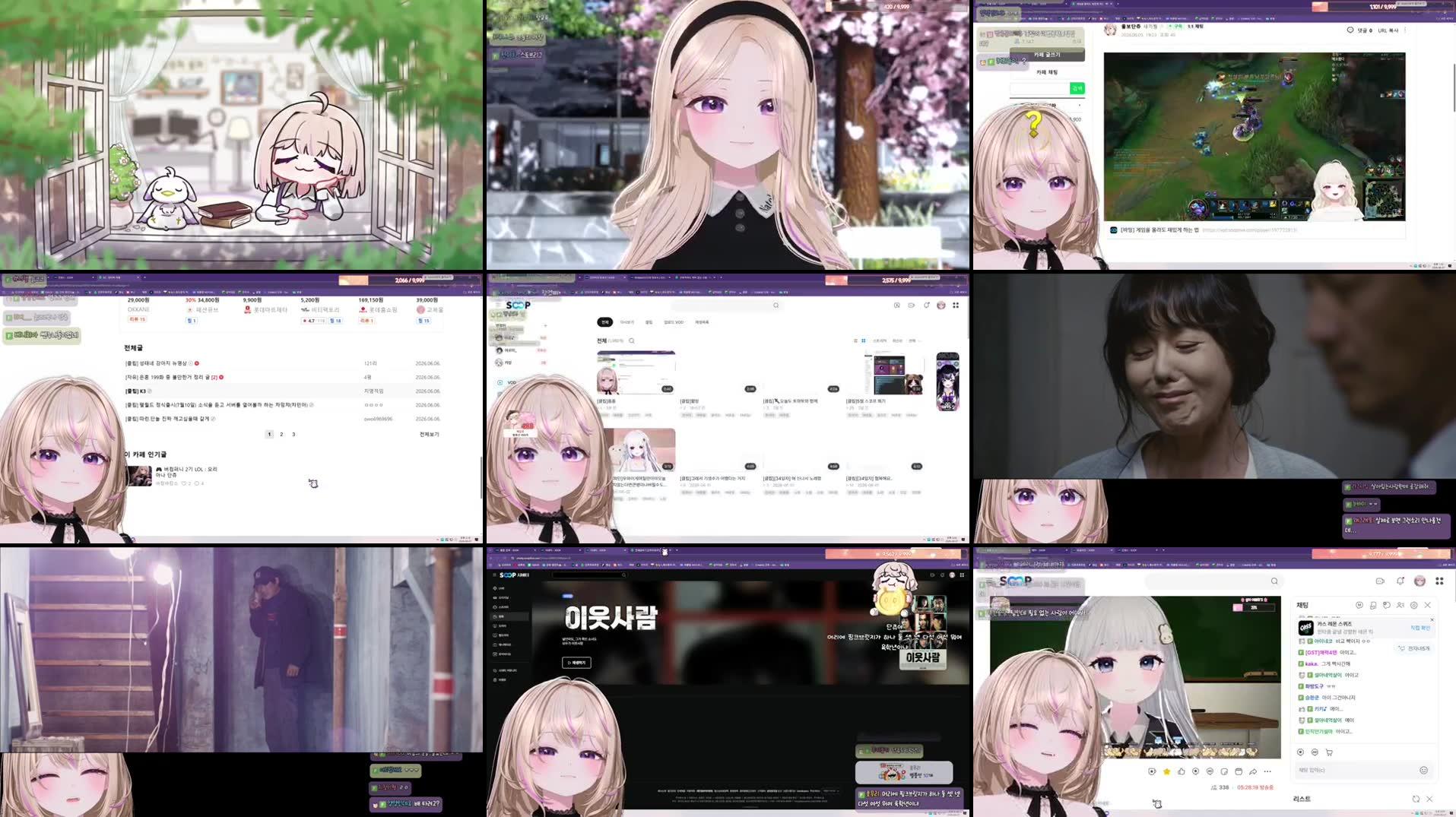Viewport: 1456px width, 817px height.
Task: Click the broadcast camera icon on the live stream page
Action: (1380, 581)
